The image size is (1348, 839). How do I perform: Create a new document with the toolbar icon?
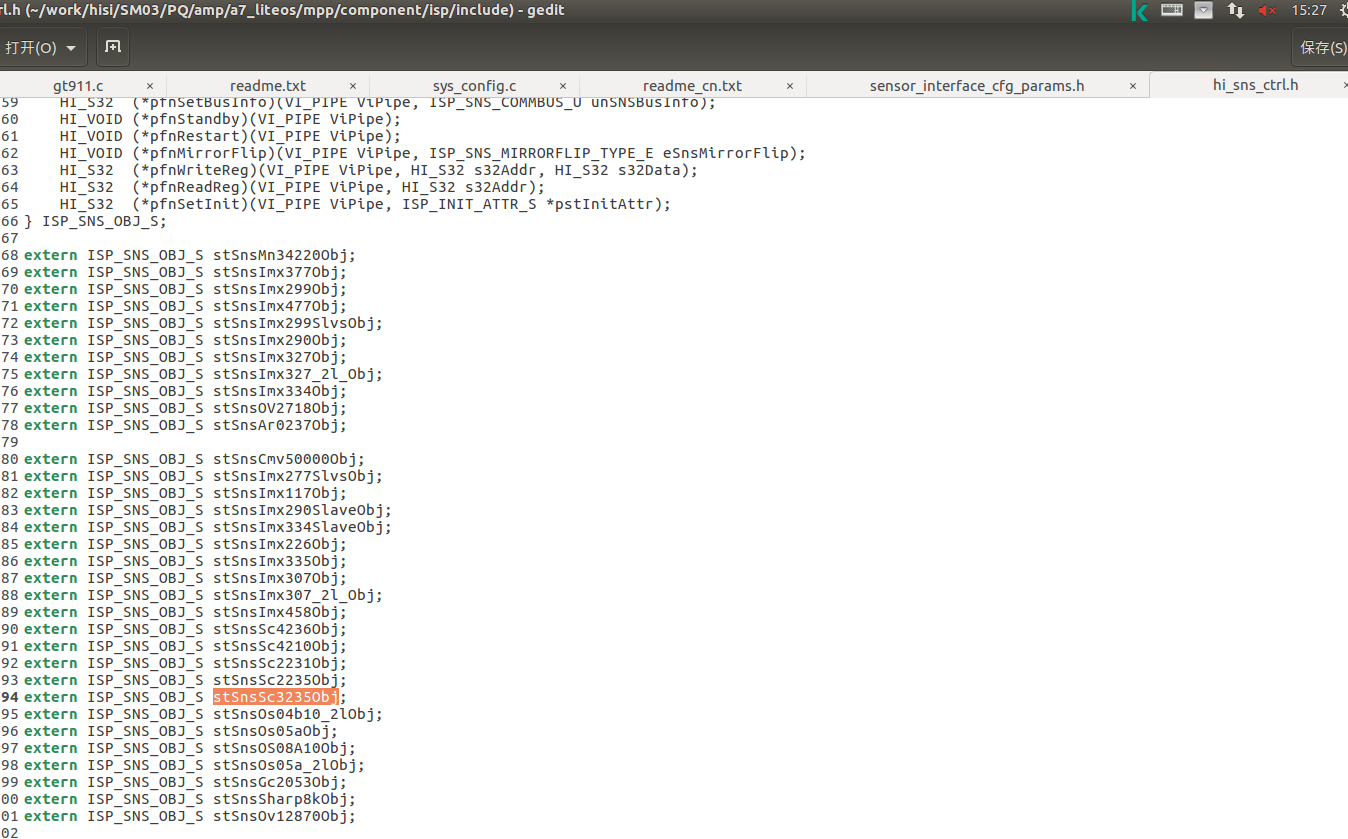point(112,47)
